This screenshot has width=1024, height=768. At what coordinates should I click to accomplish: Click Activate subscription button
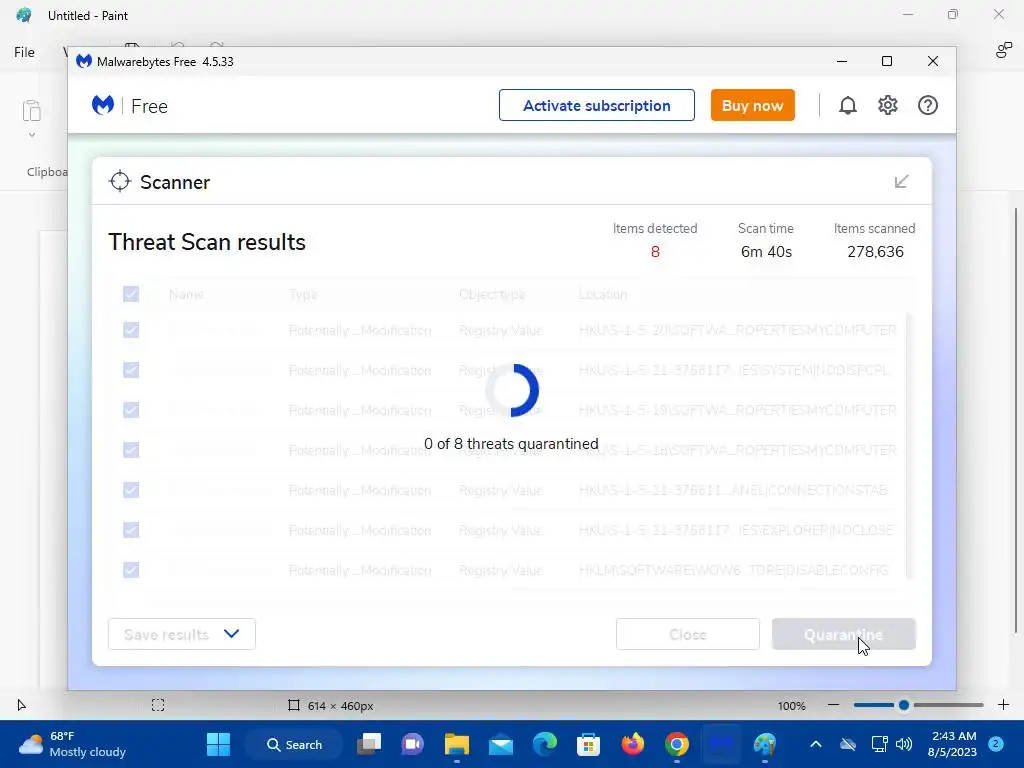[x=596, y=105]
